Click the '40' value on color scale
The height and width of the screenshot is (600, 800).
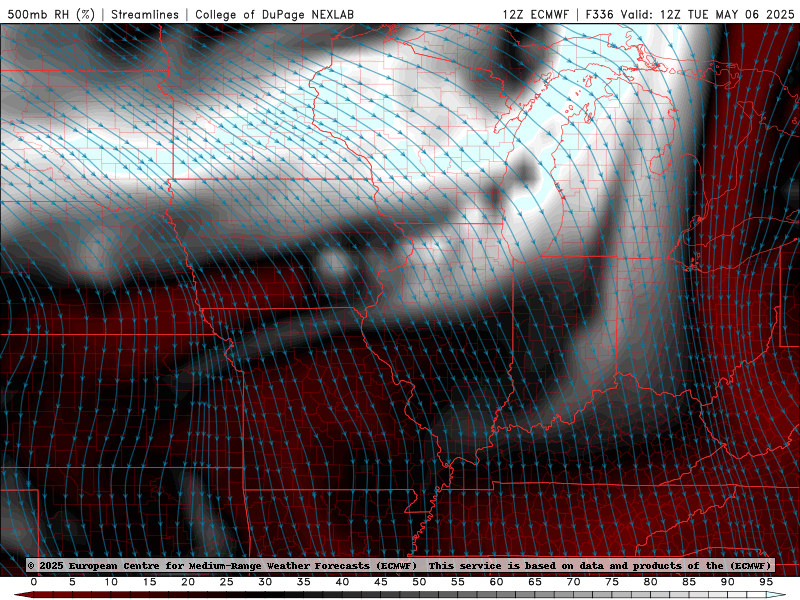pos(342,582)
